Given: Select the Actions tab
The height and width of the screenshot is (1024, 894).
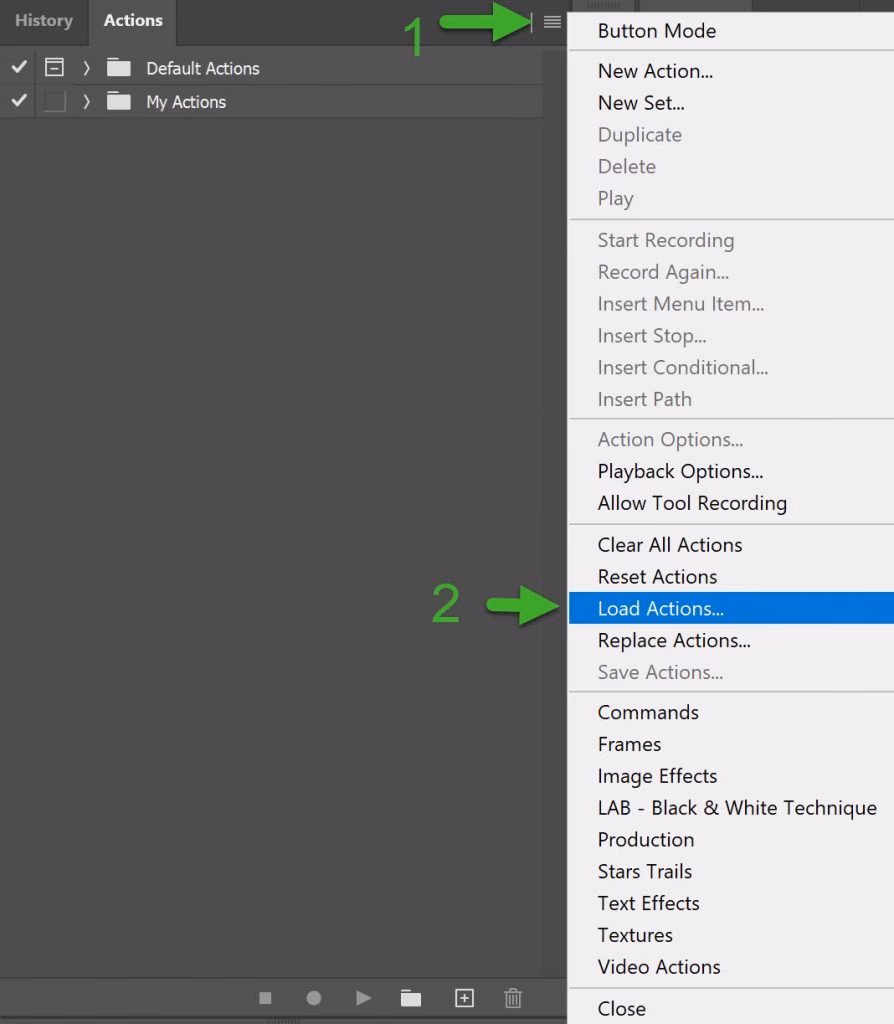Looking at the screenshot, I should click(x=132, y=19).
